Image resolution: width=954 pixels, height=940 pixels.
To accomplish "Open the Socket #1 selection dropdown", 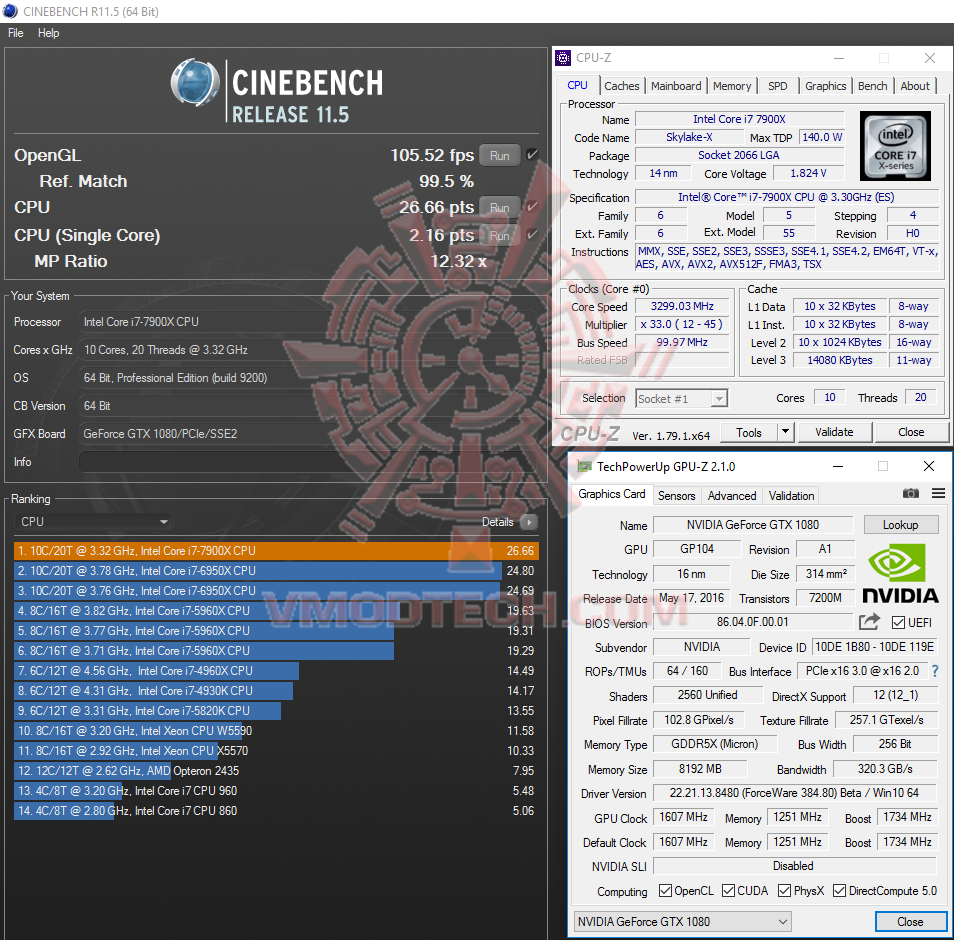I will [681, 399].
